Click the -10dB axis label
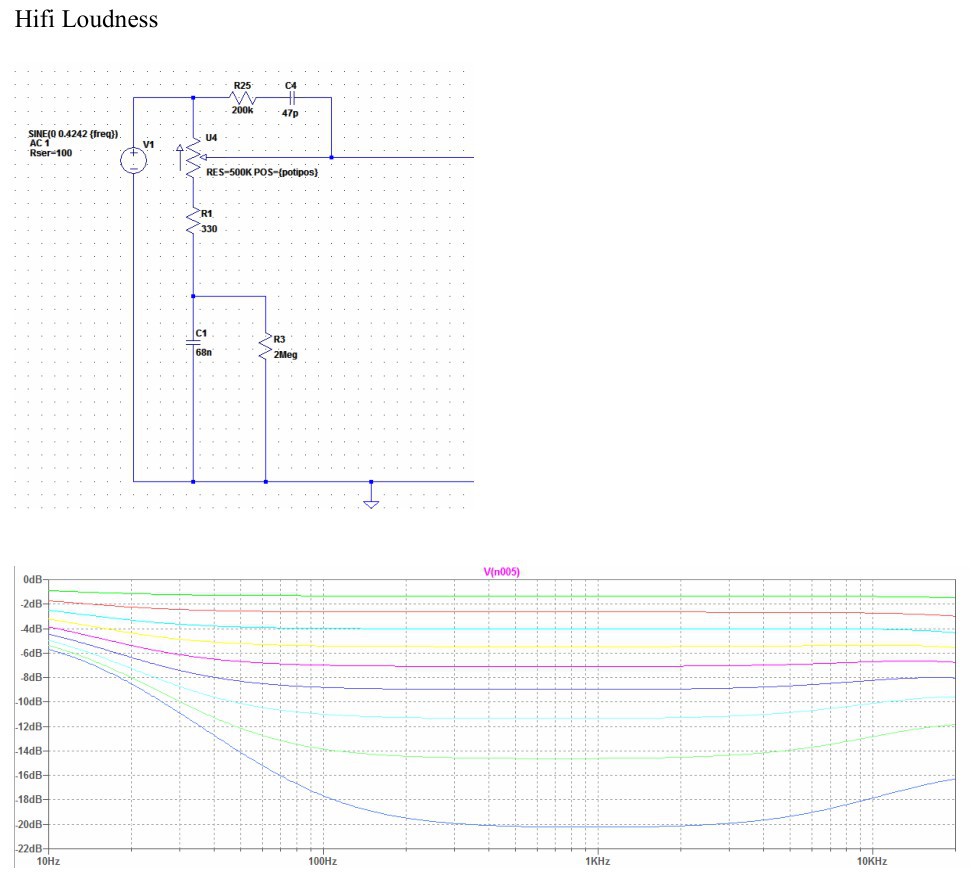 30,701
